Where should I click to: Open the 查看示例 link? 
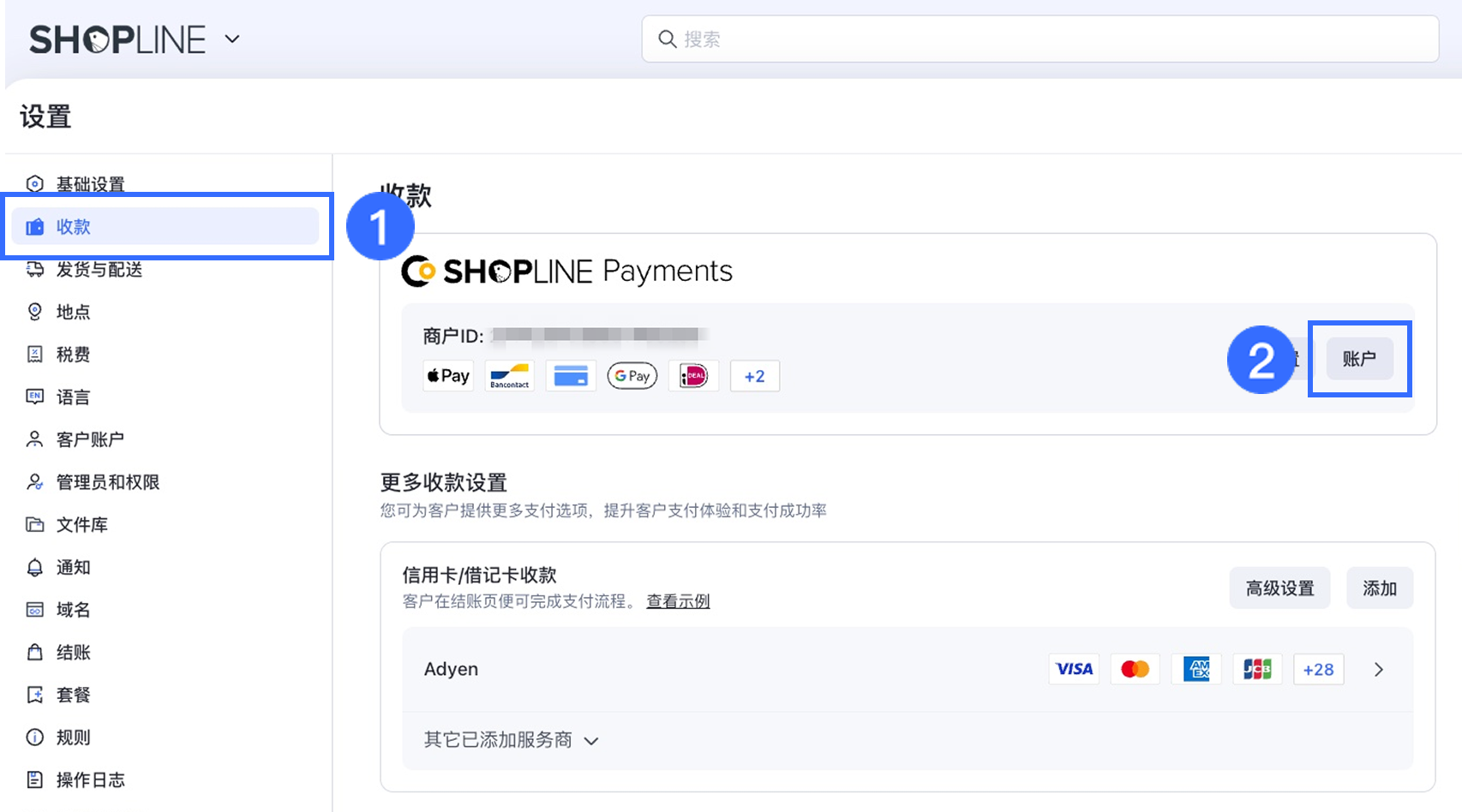tap(678, 601)
